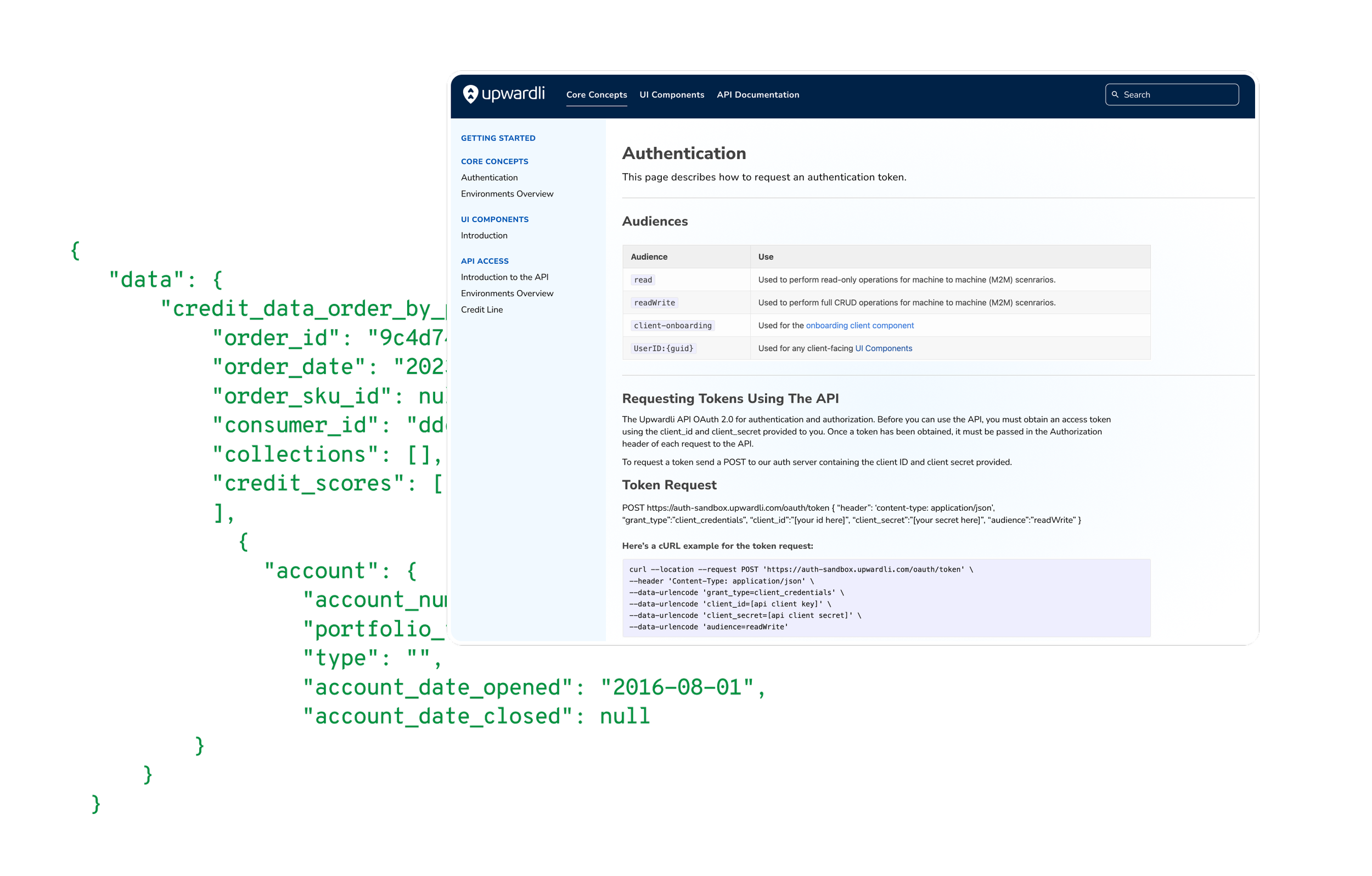Viewport: 1372px width, 876px height.
Task: Open the API Documentation tab
Action: point(757,94)
